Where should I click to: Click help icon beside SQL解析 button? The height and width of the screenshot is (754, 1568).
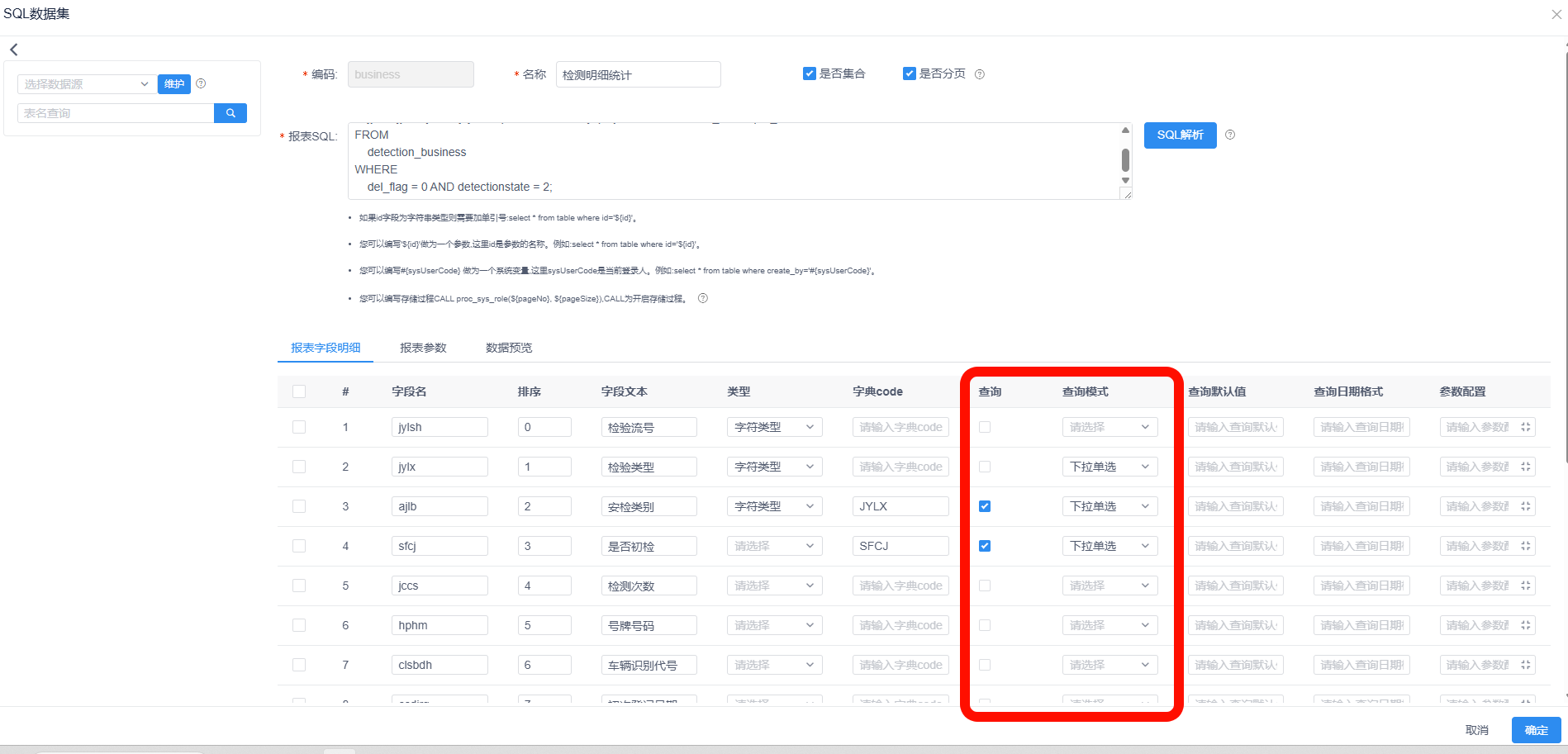1230,135
